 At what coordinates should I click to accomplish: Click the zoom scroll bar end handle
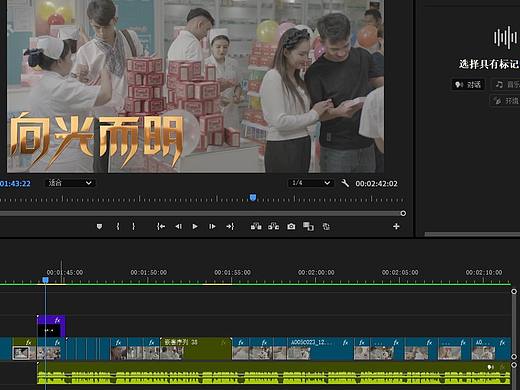click(403, 213)
